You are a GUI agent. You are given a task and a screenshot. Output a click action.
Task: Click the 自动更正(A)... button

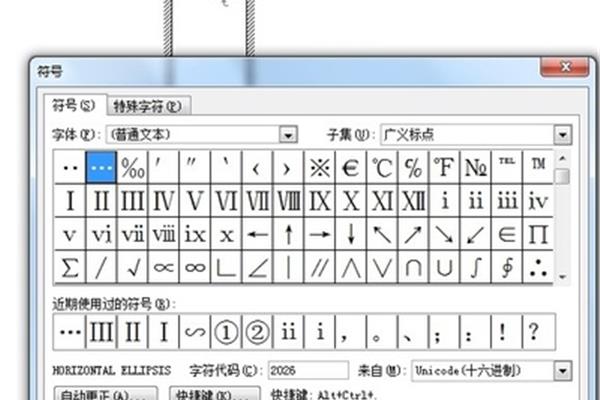pyautogui.click(x=106, y=393)
